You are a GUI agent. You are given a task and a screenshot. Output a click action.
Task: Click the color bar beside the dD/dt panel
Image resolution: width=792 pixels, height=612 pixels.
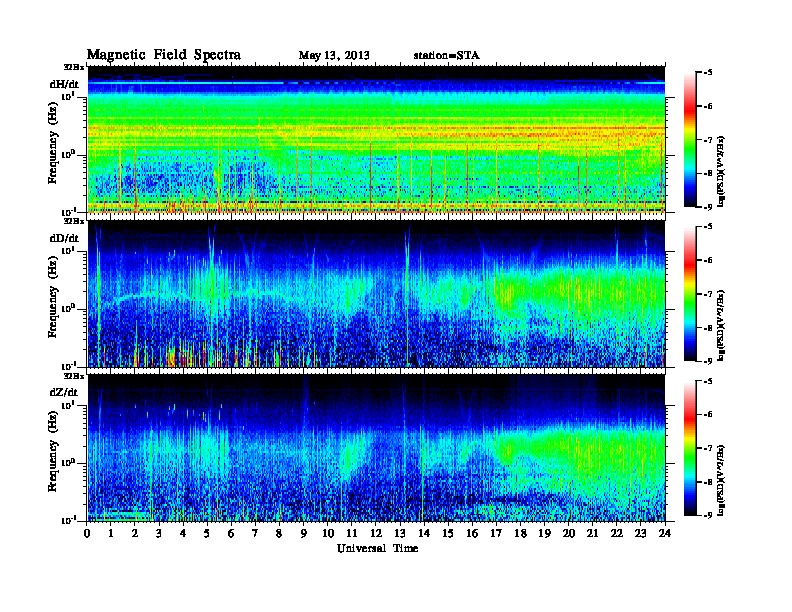click(689, 294)
